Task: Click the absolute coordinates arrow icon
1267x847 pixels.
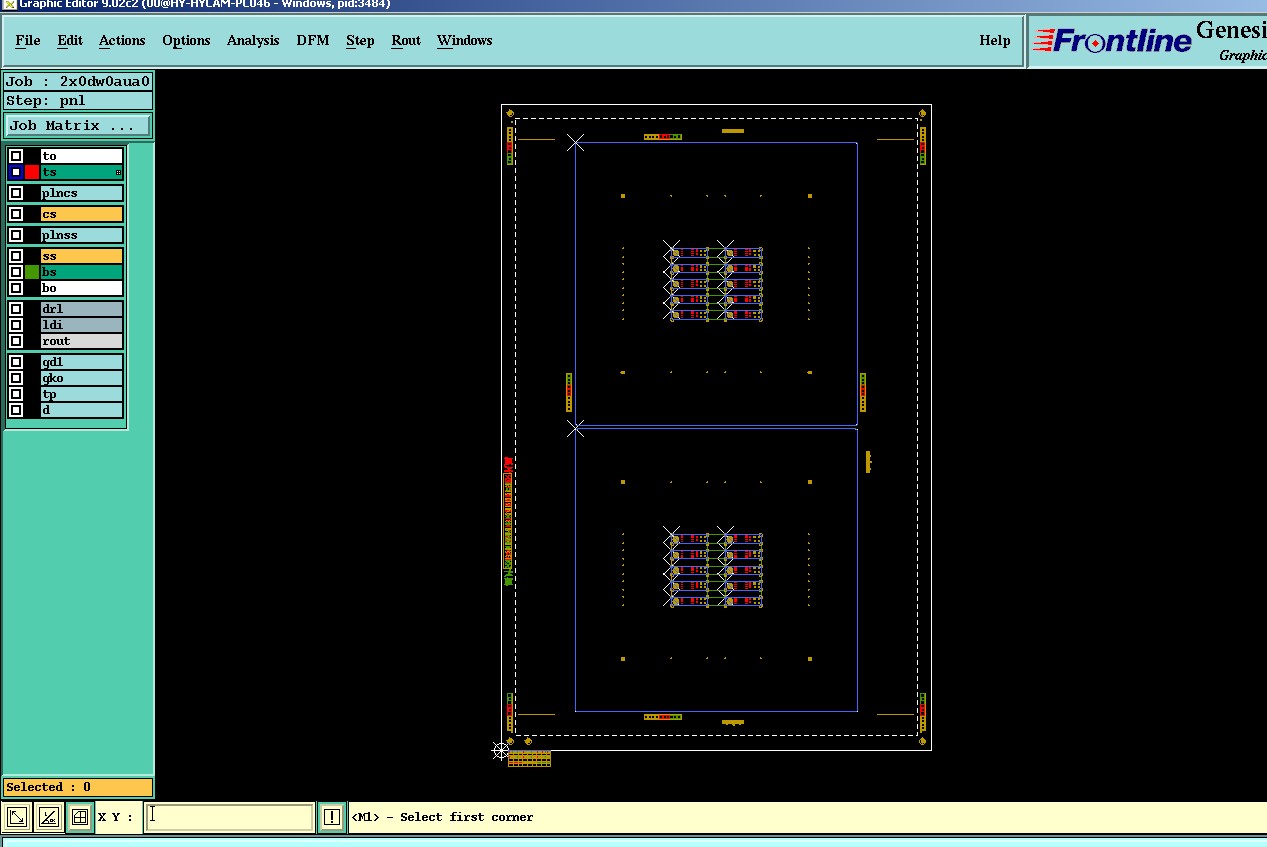Action: [16, 817]
